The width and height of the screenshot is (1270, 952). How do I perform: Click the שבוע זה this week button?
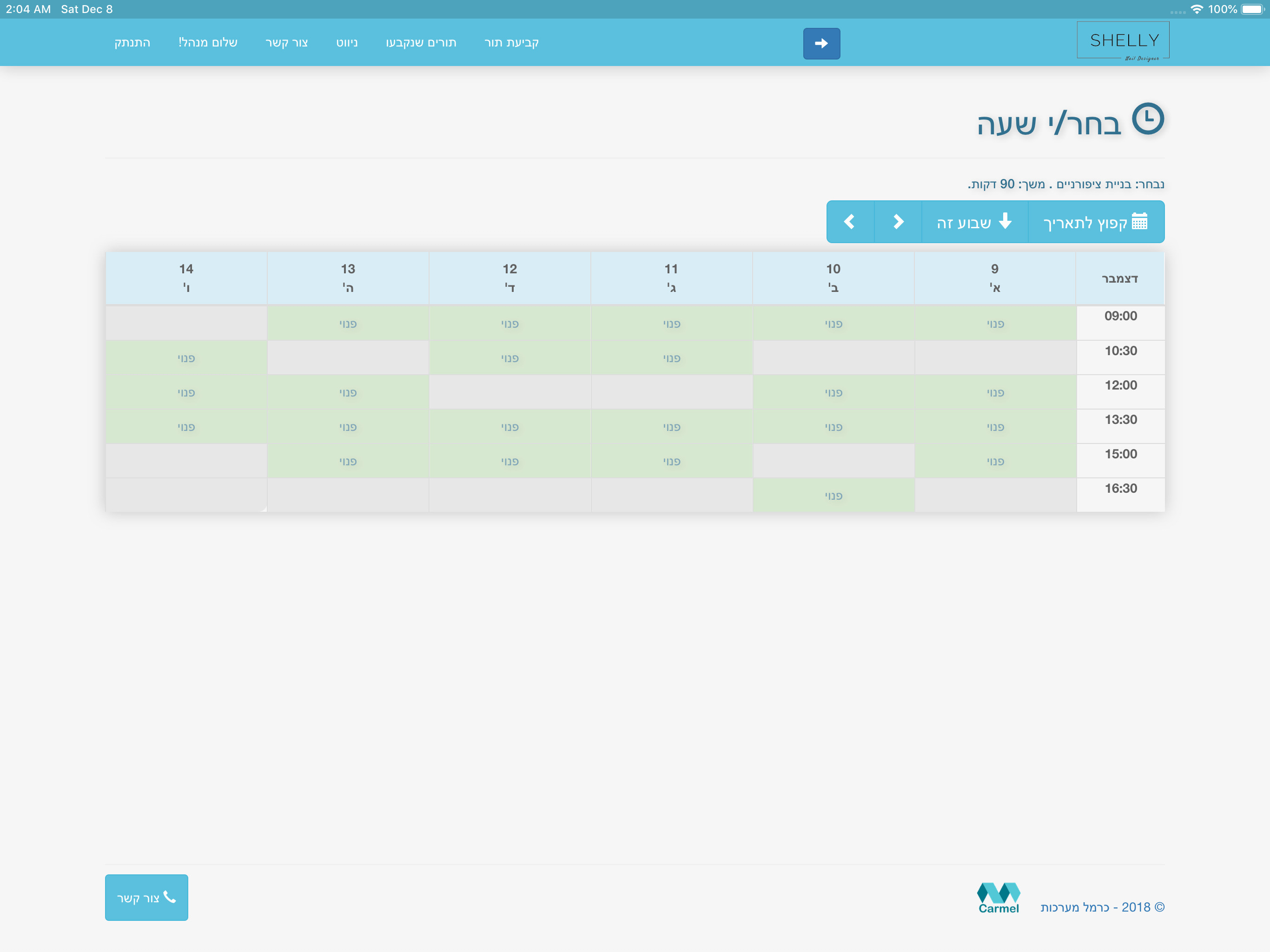tap(974, 222)
